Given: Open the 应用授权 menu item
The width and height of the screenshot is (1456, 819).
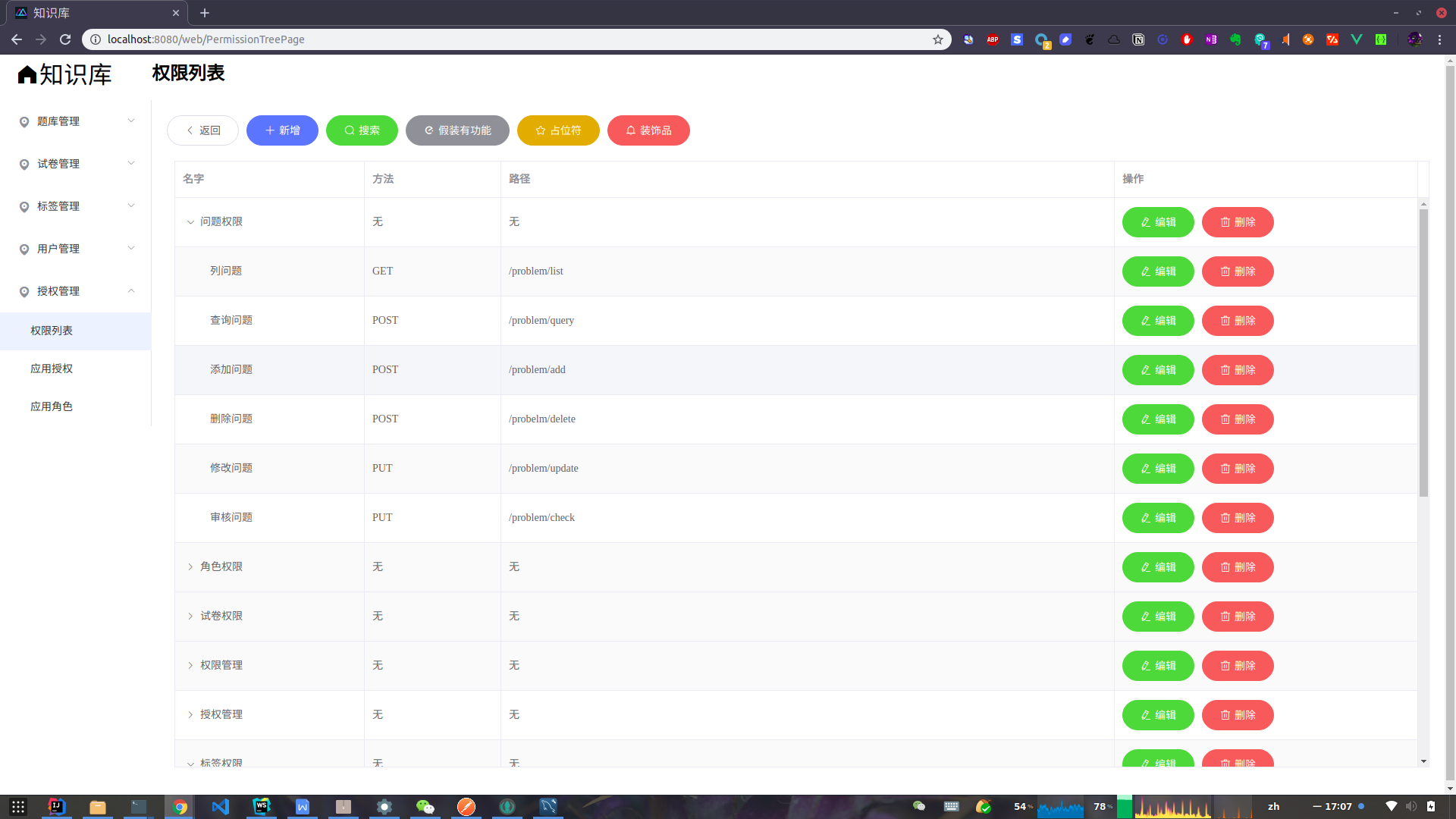Looking at the screenshot, I should pyautogui.click(x=52, y=369).
